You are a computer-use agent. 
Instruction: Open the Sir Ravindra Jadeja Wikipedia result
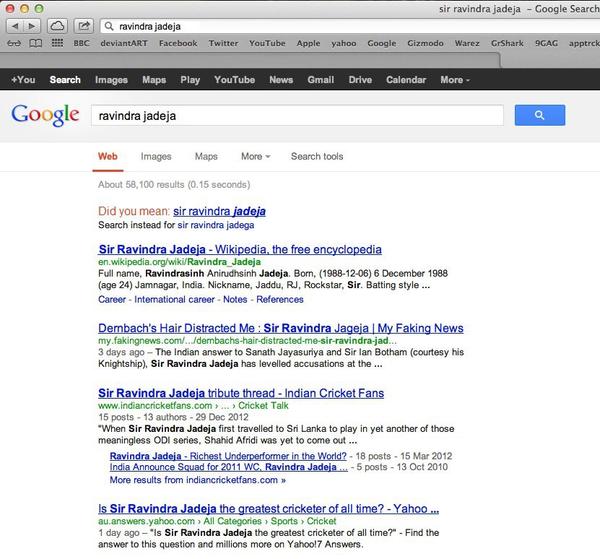coord(240,249)
